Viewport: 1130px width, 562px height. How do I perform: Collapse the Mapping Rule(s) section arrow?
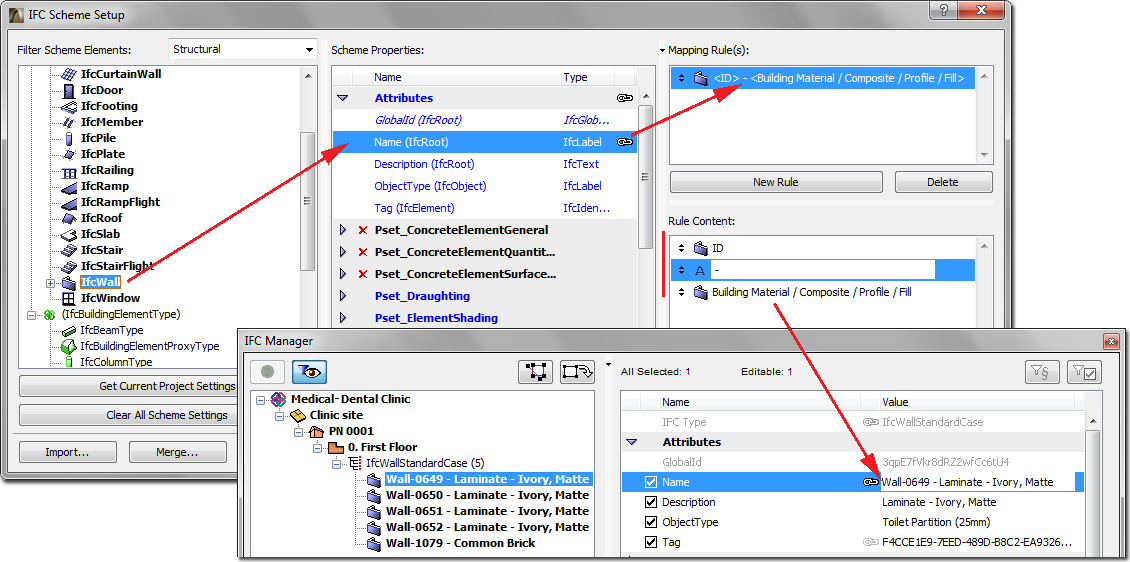tap(662, 50)
